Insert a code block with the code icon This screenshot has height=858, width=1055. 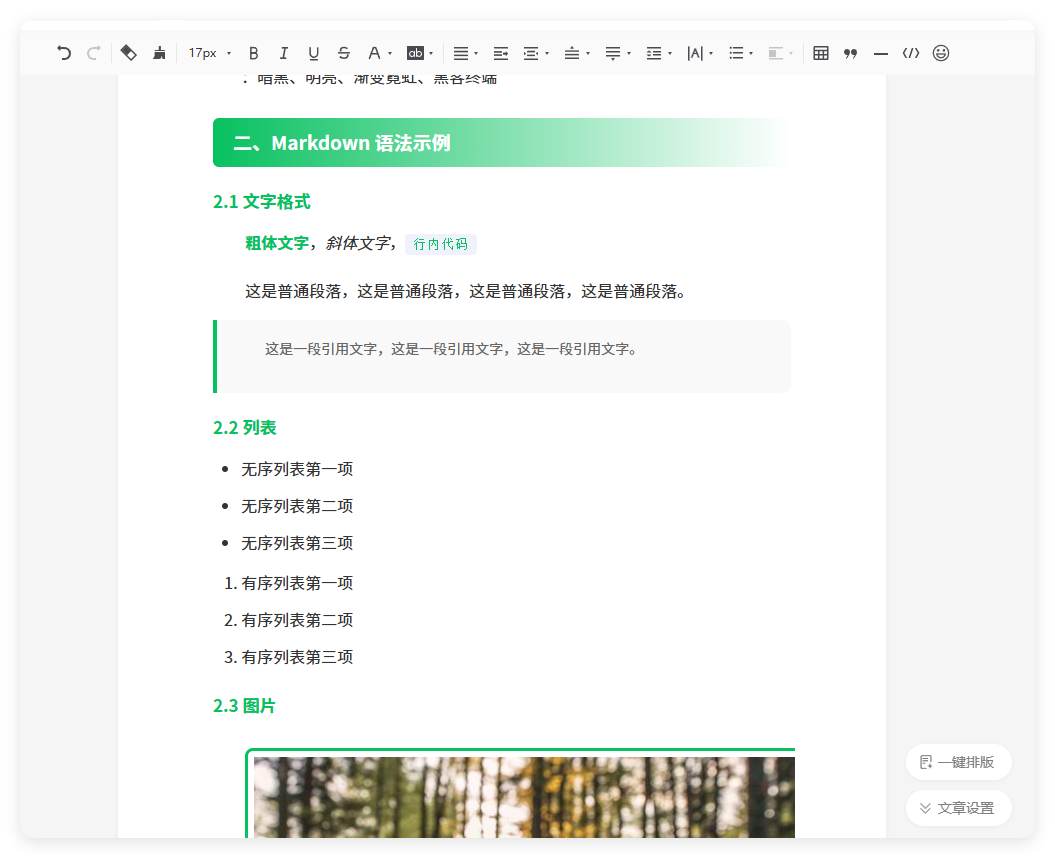click(910, 53)
